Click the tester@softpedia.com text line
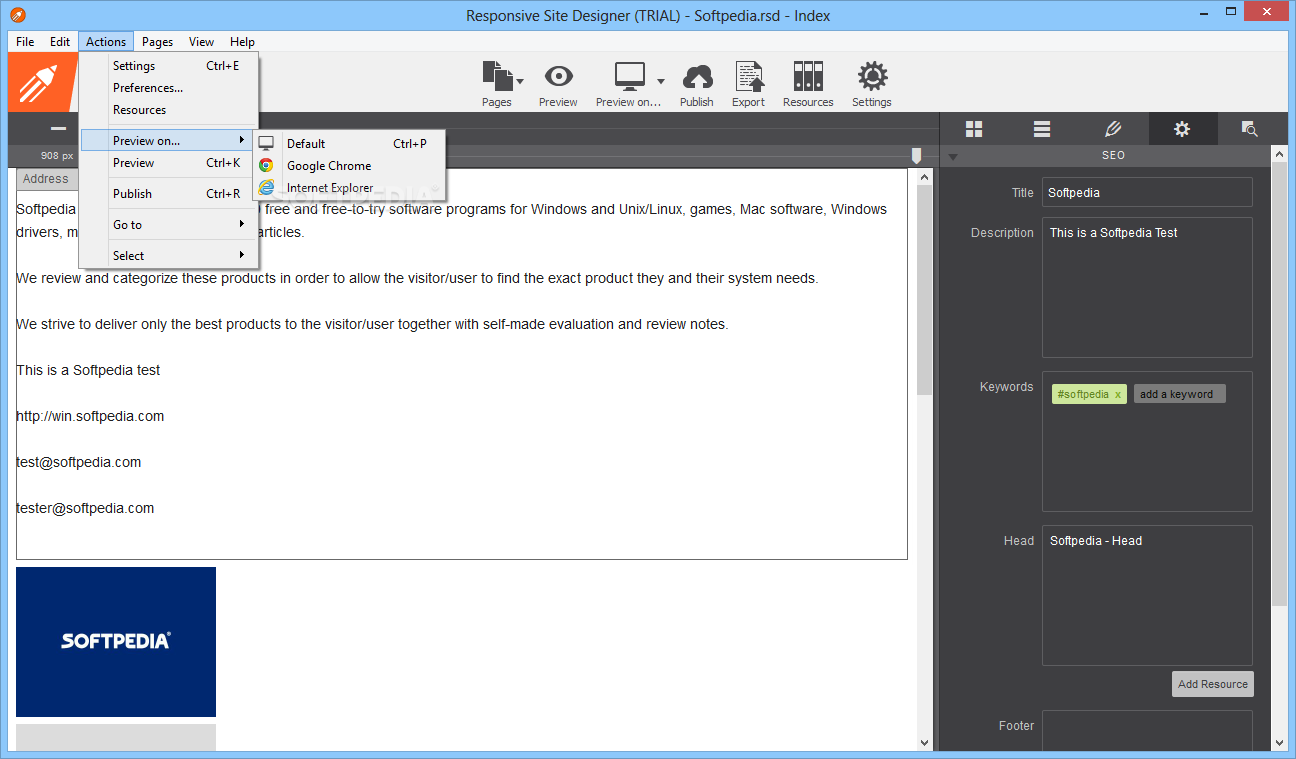Viewport: 1296px width, 759px height. click(x=85, y=508)
